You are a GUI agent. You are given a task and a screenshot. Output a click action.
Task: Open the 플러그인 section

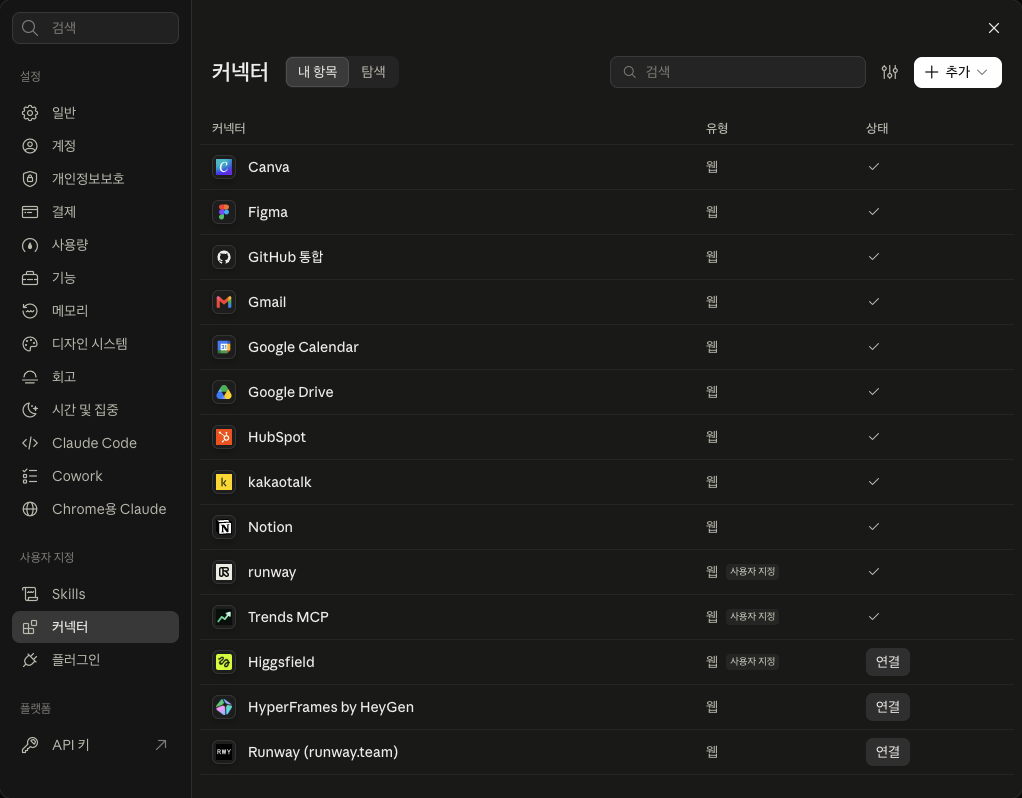point(95,660)
